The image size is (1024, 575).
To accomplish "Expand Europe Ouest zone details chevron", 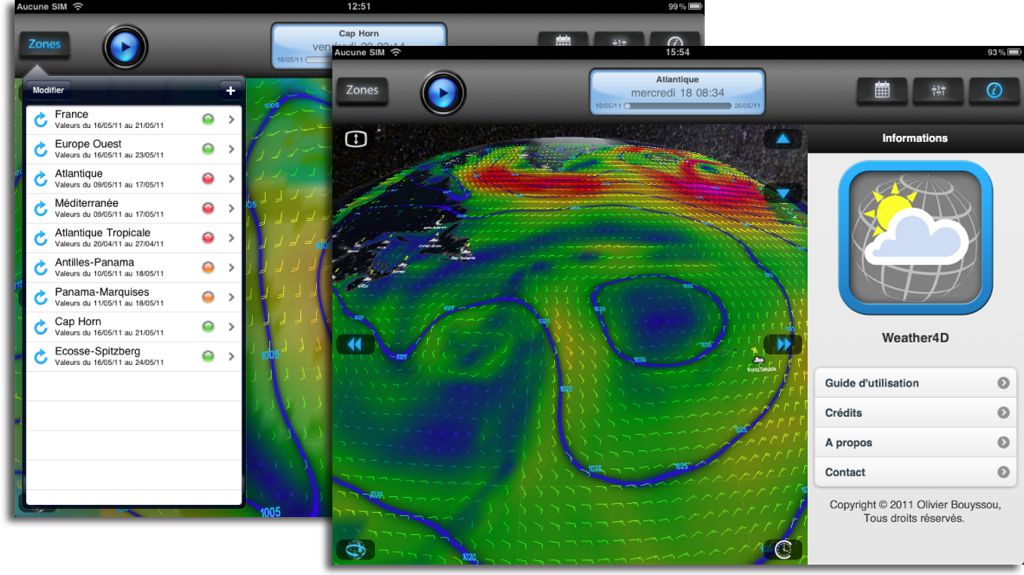I will coord(231,149).
